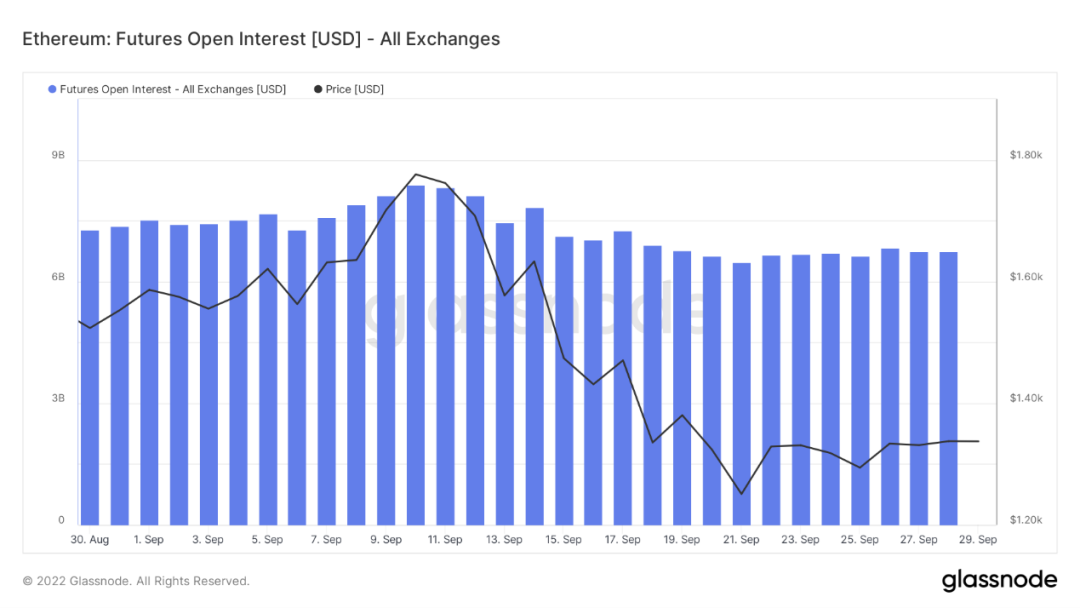Click the price line peak near 10 Sep

pos(416,174)
